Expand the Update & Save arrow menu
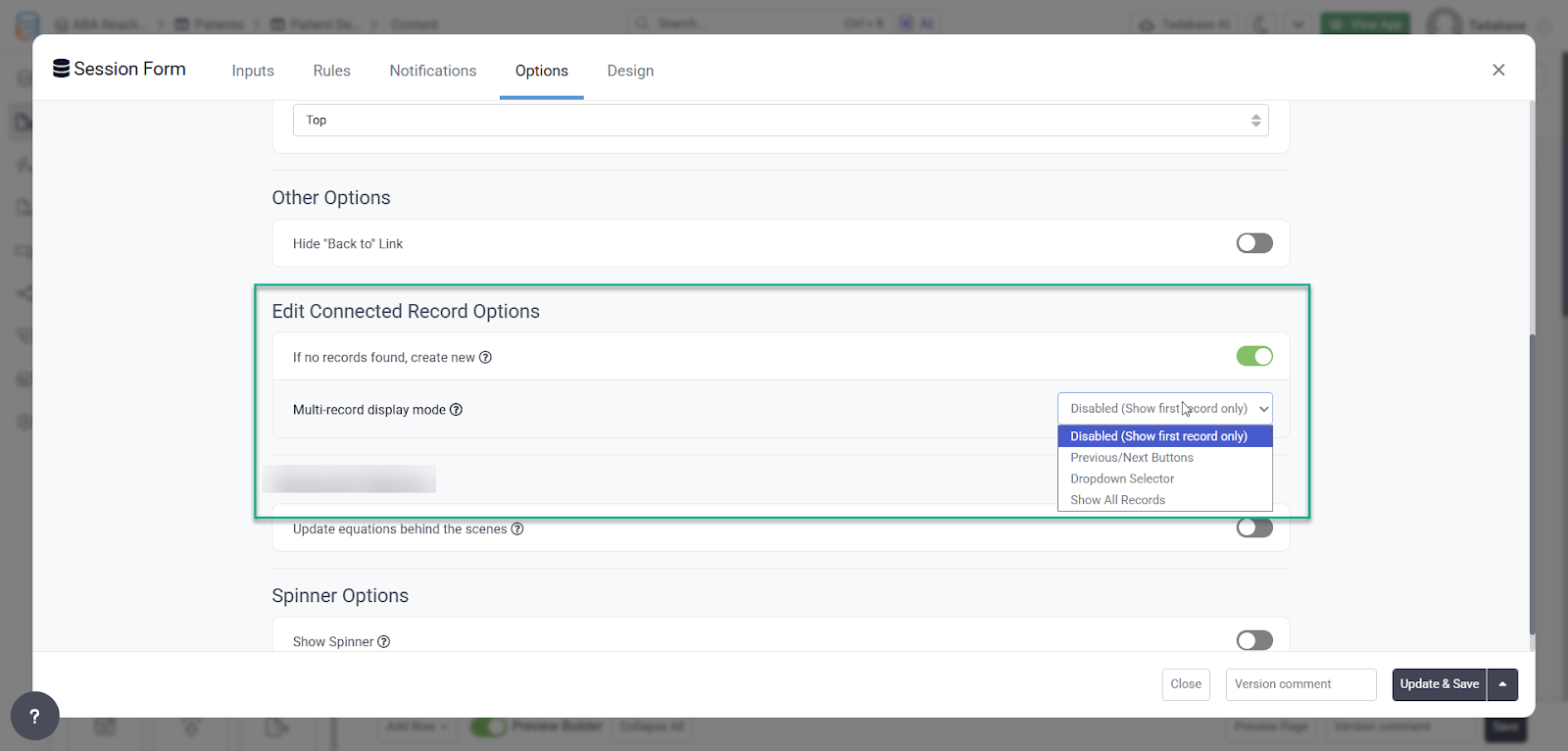The image size is (1568, 751). click(1502, 684)
